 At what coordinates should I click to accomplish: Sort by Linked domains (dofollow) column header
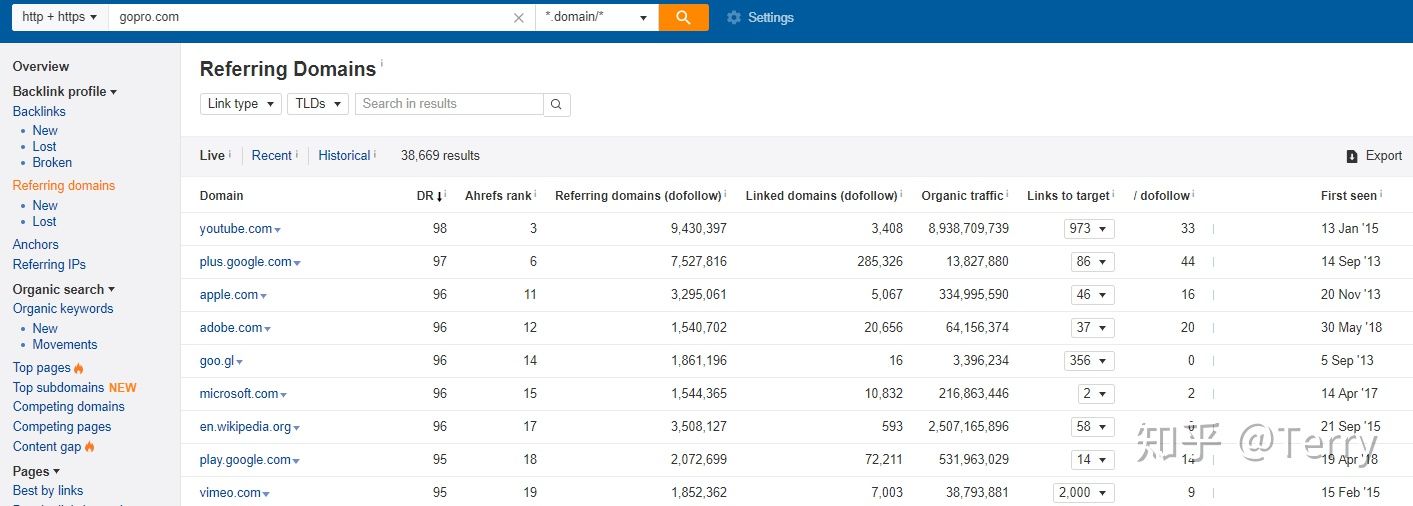(821, 196)
